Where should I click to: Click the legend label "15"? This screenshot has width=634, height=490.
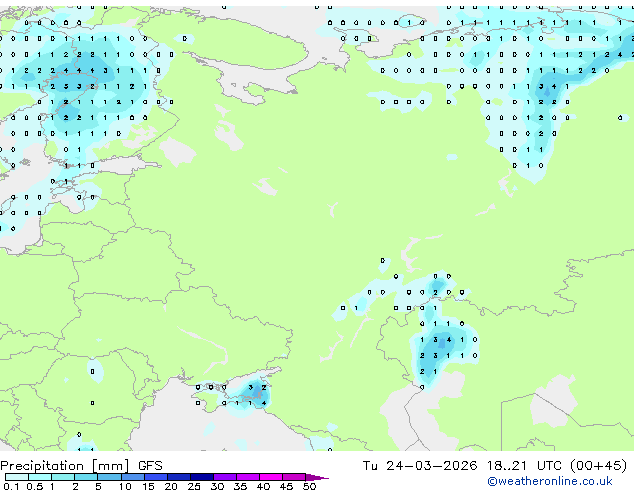click(148, 486)
